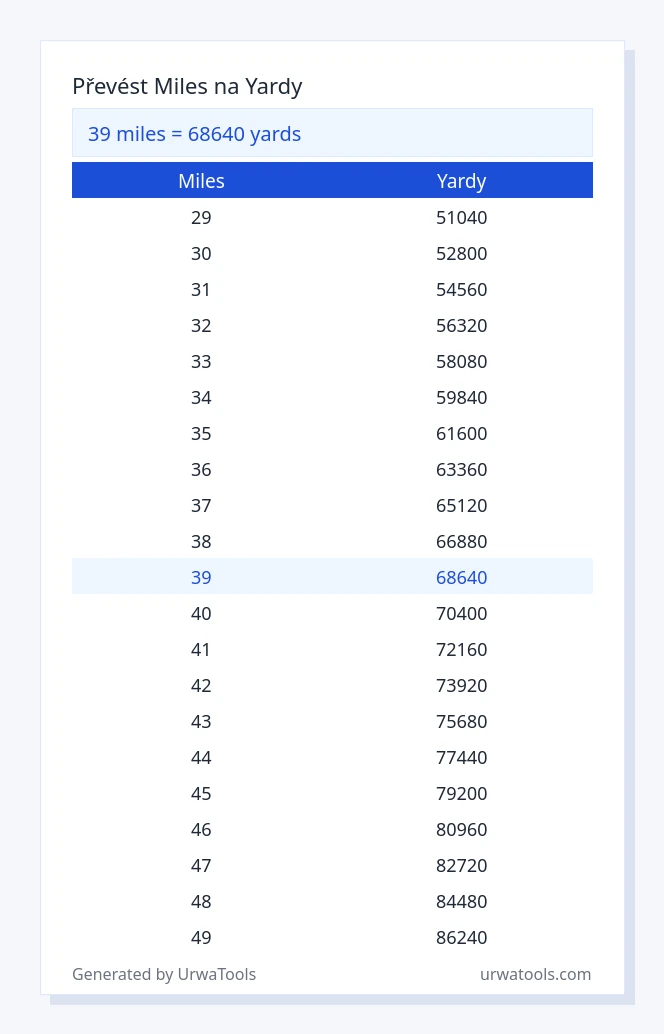Select the 29 miles cell
Screen dimensions: 664x1034
click(x=201, y=218)
